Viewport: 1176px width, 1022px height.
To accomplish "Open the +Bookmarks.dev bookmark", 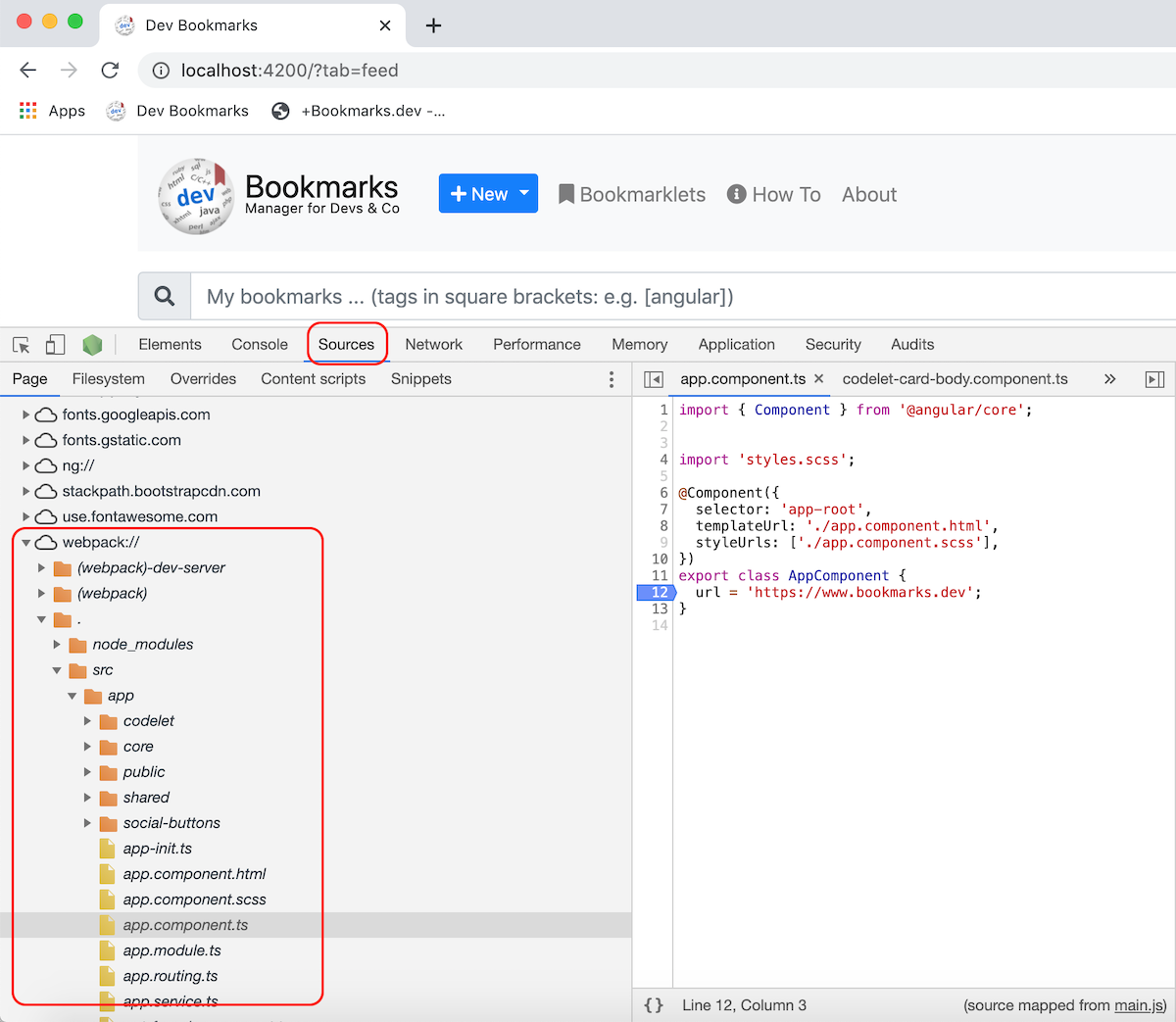I will click(x=359, y=111).
